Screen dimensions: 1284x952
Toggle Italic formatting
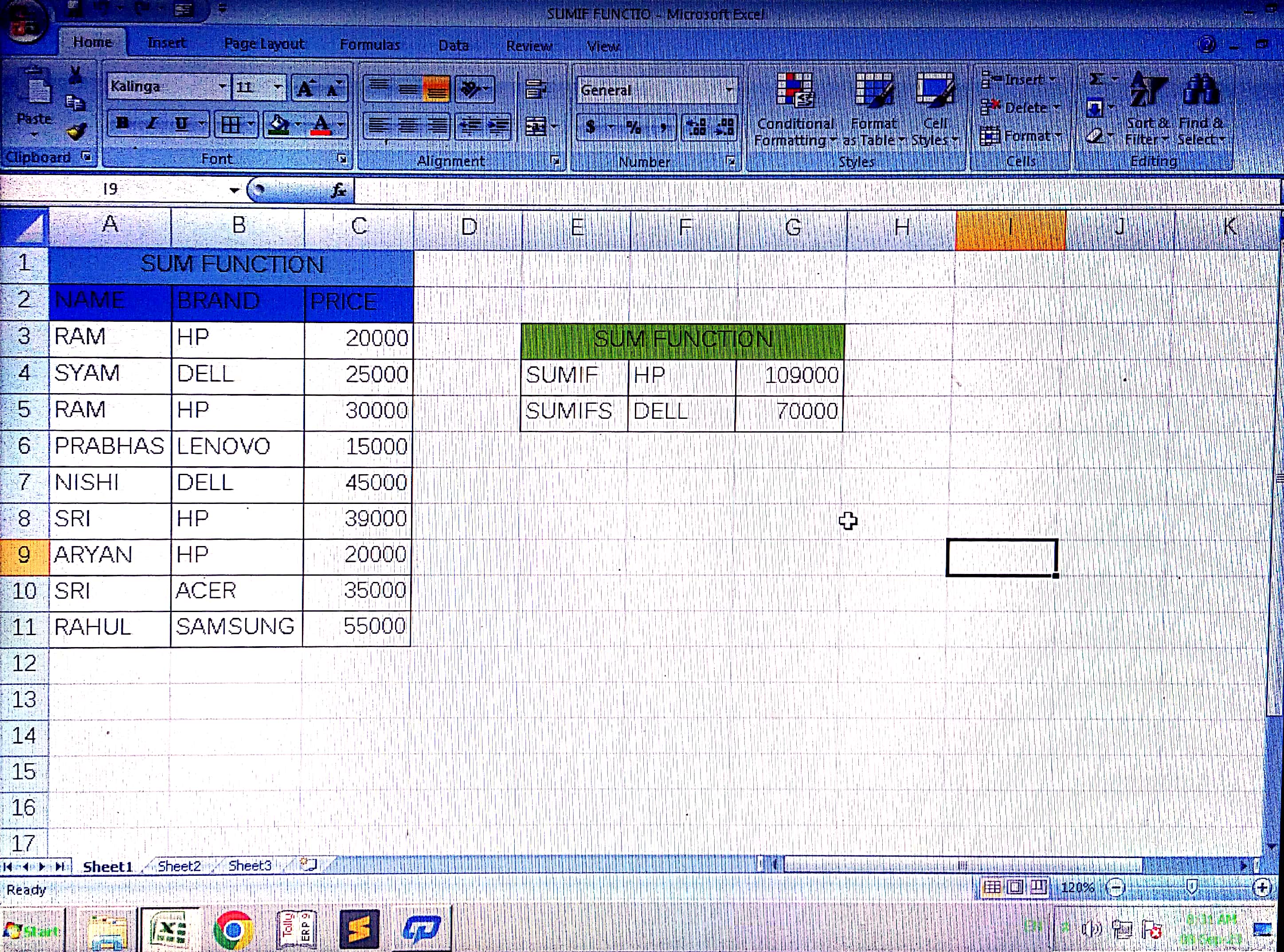(152, 123)
